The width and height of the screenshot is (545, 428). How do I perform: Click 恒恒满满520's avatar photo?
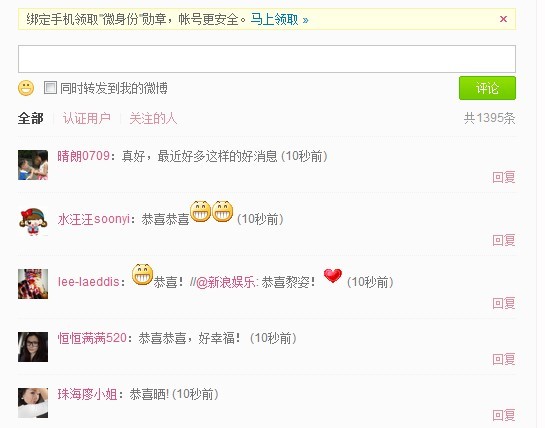[x=33, y=347]
